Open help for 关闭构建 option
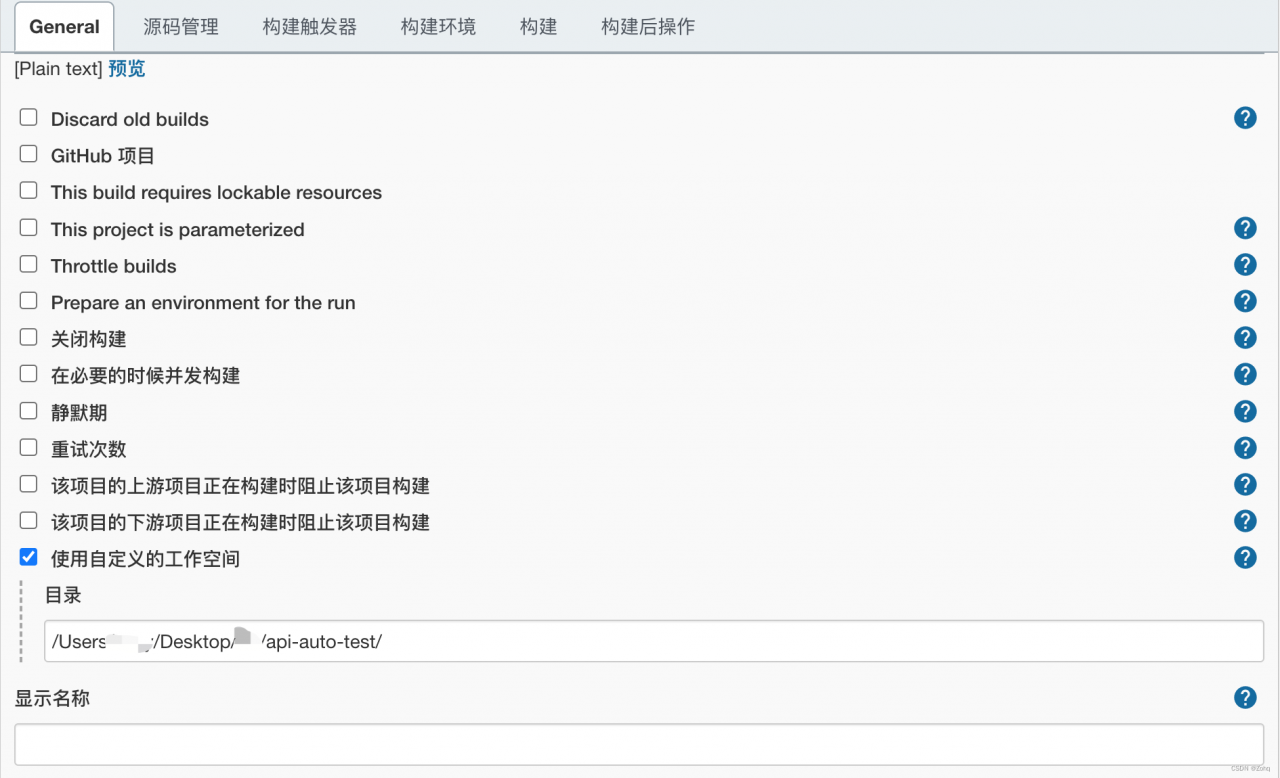This screenshot has height=778, width=1280. pos(1245,337)
